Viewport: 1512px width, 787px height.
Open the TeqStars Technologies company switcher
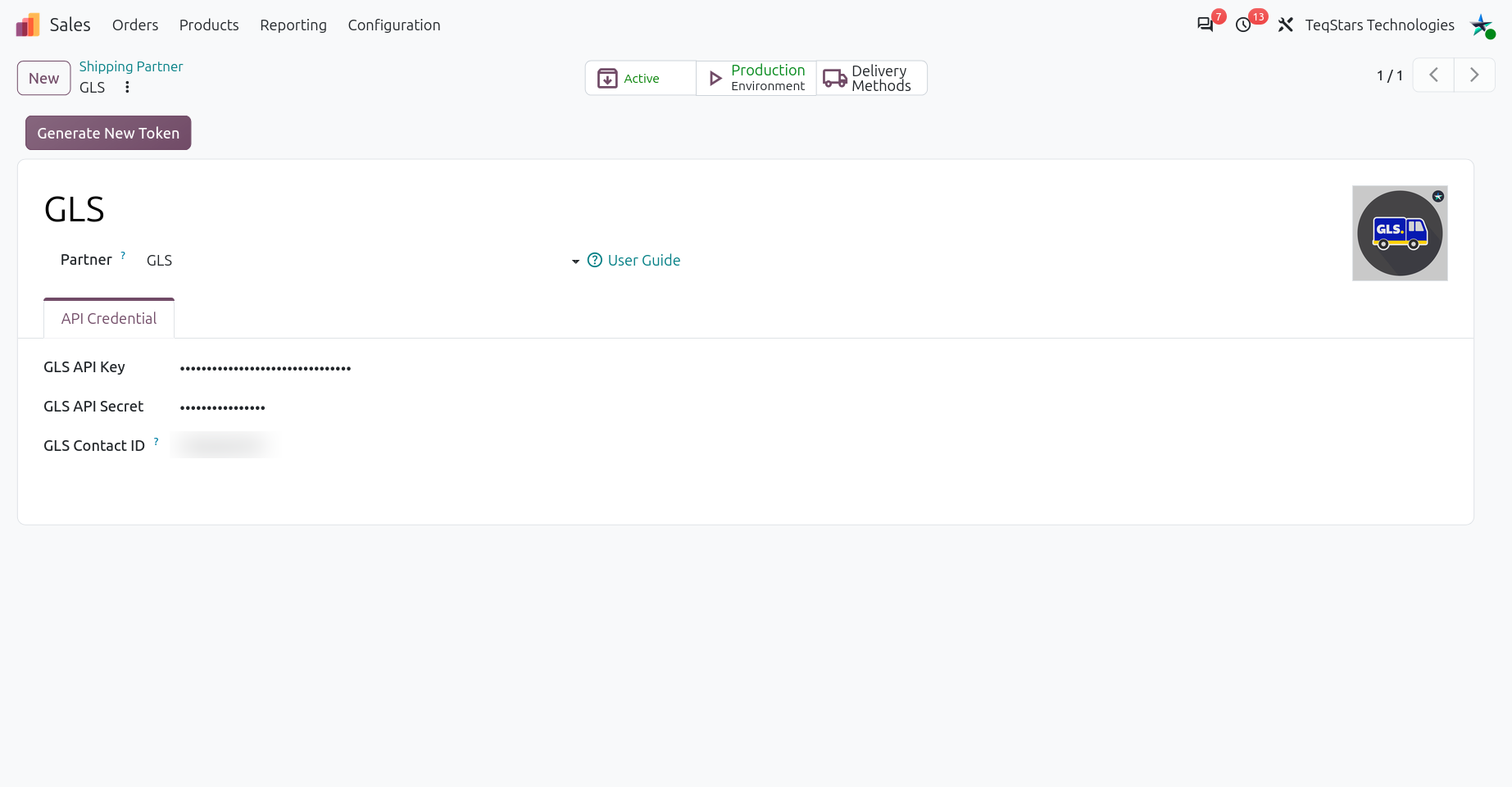pyautogui.click(x=1380, y=25)
